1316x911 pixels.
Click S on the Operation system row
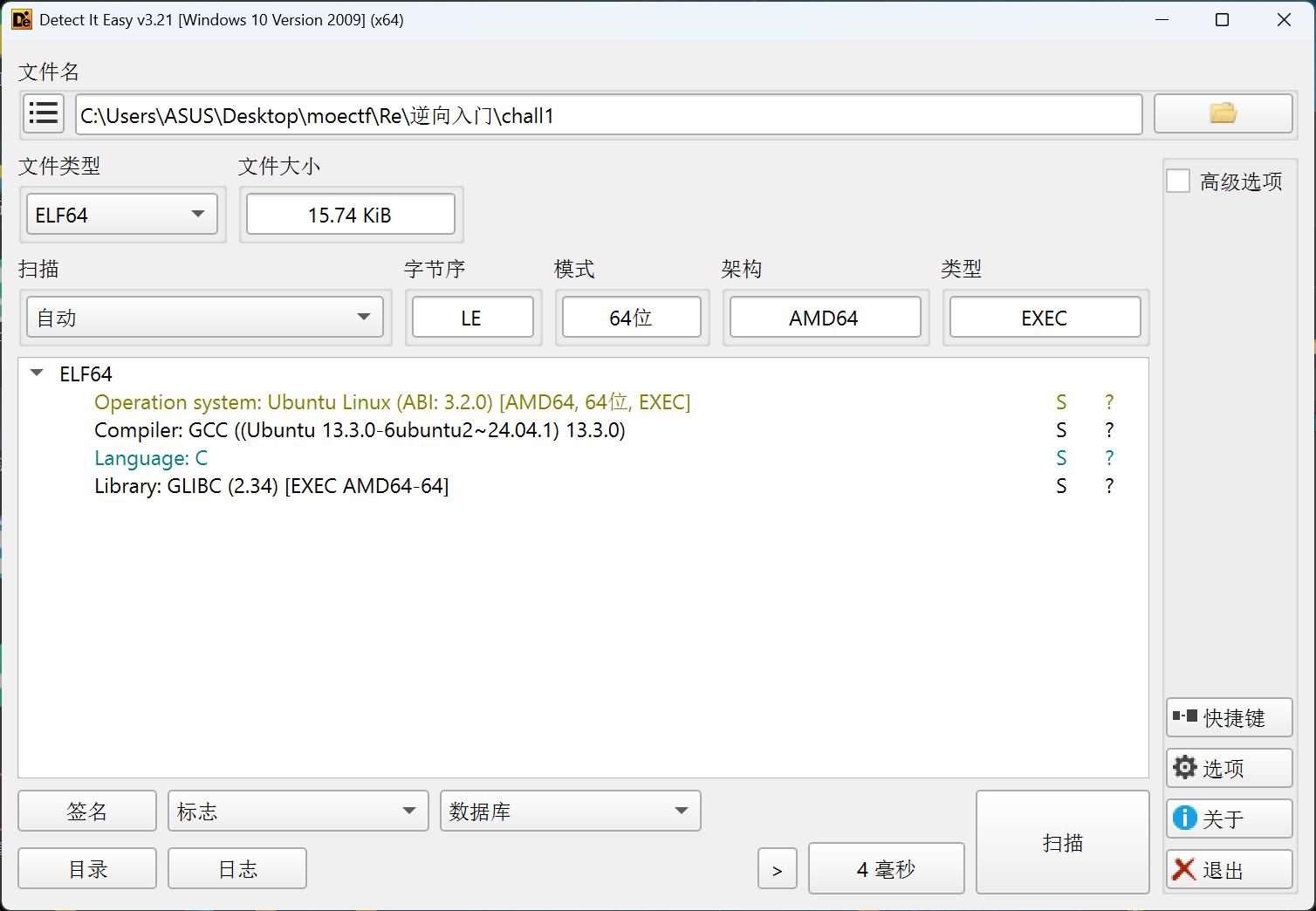[1061, 402]
